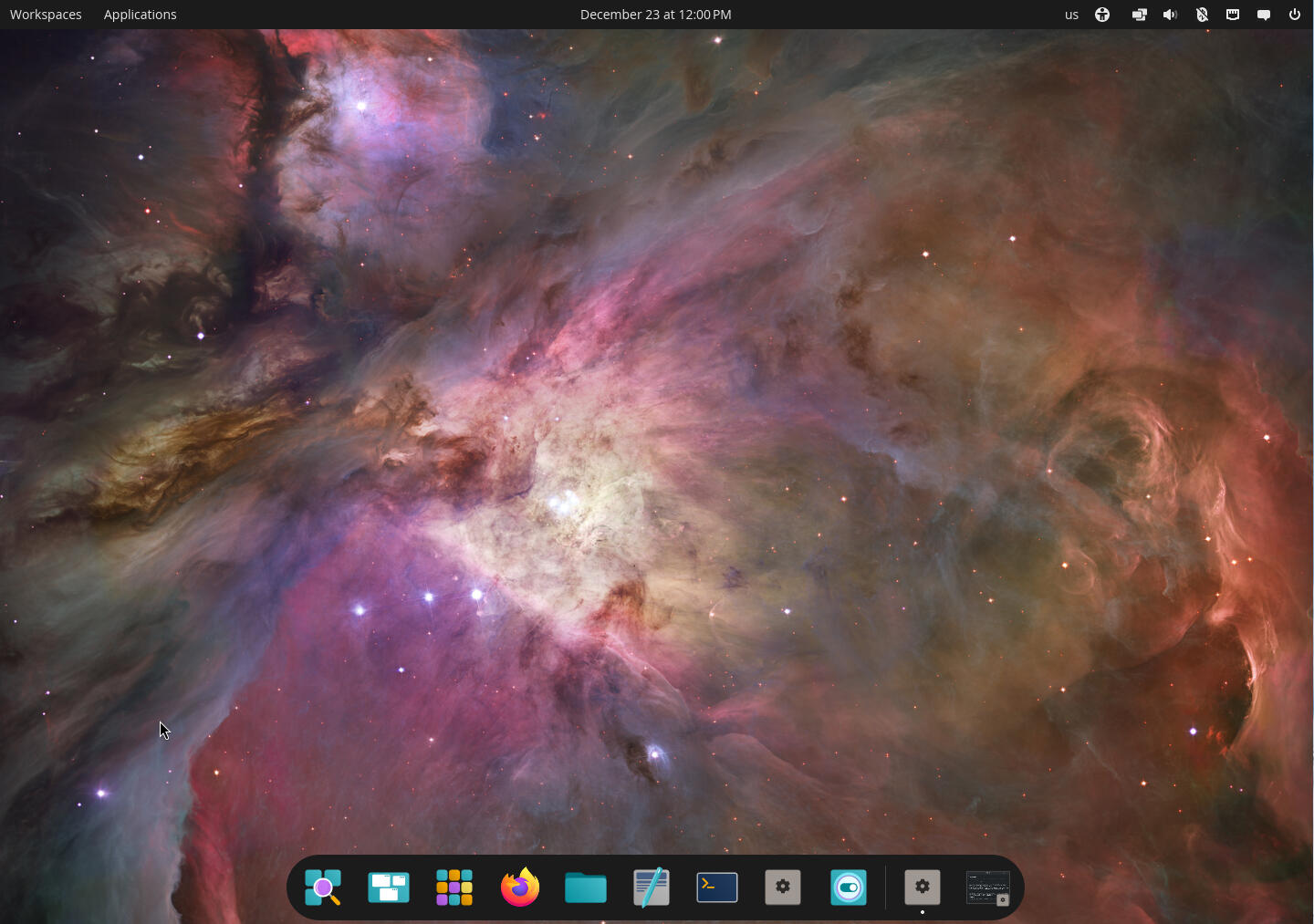
Task: Open the window tiling applet icon
Action: tap(1140, 15)
